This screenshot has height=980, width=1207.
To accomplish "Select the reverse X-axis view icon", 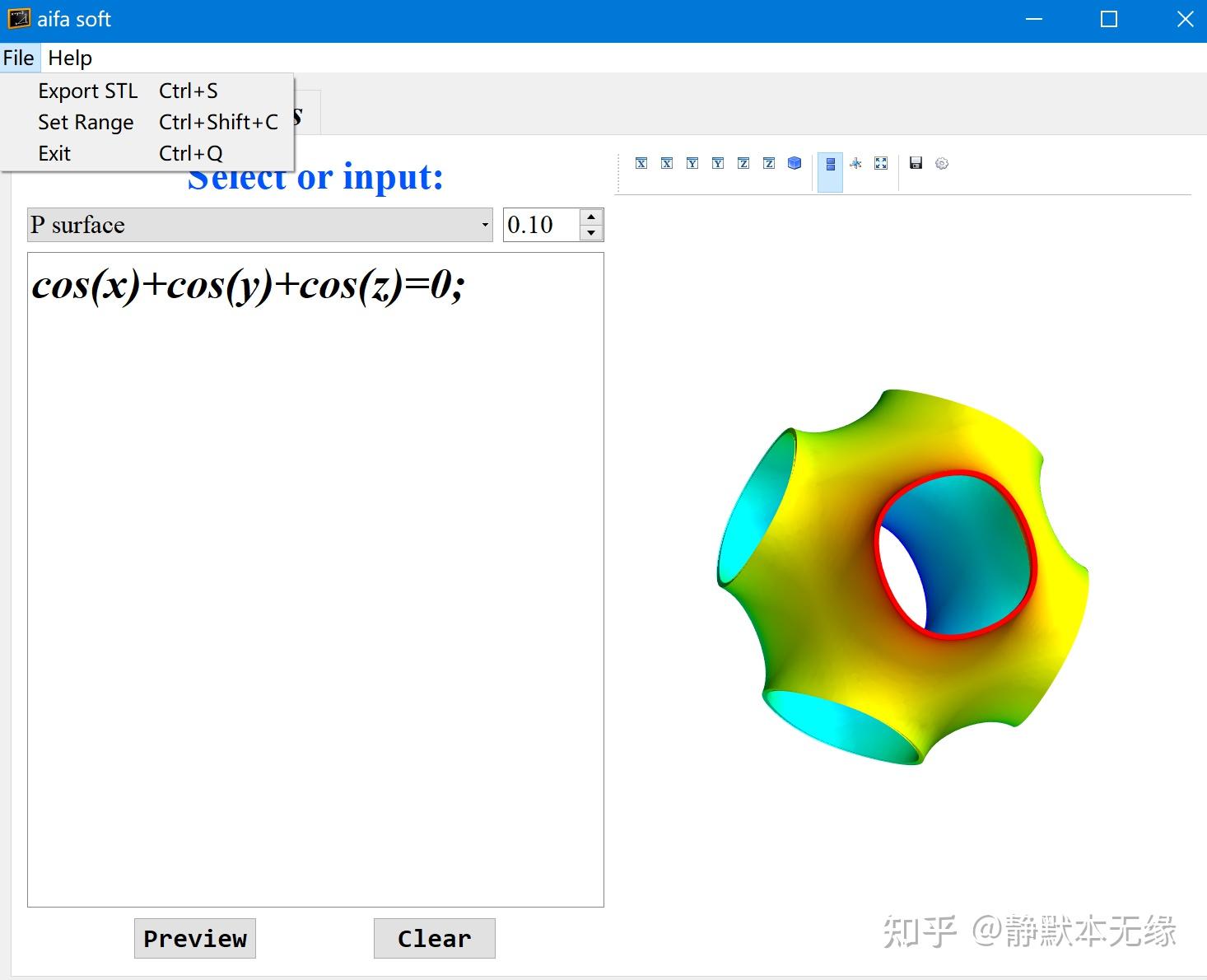I will 666,163.
